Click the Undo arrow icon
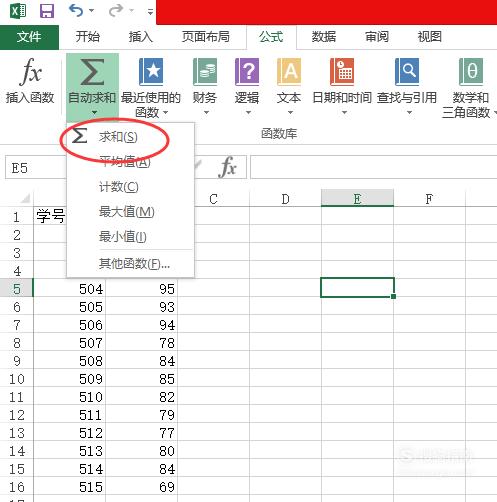 click(x=76, y=10)
